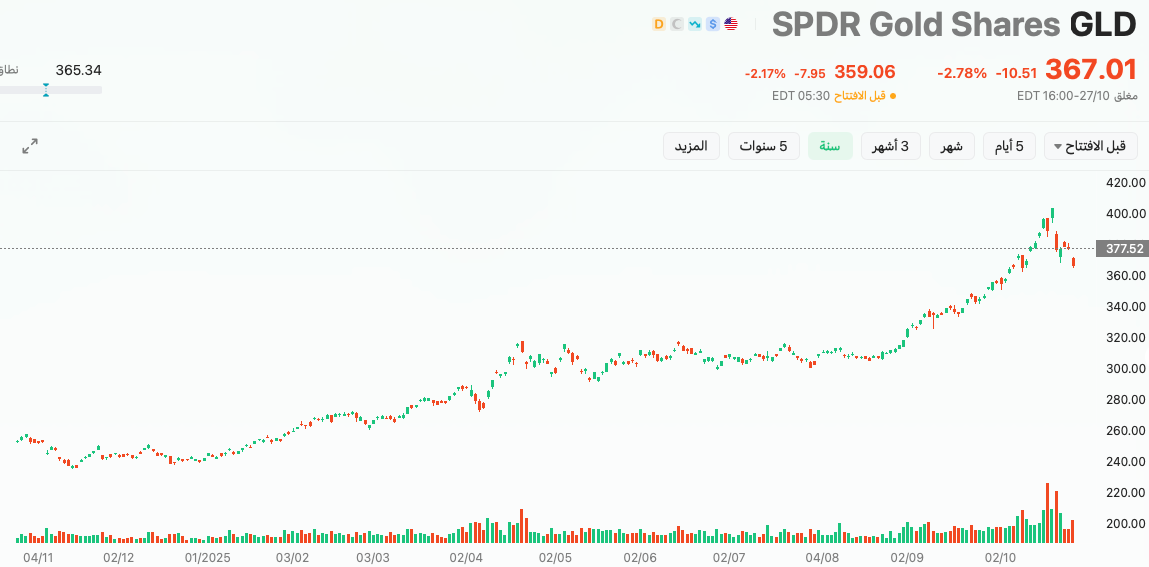The height and width of the screenshot is (567, 1149).
Task: Switch to 5 سنوات range
Action: 763,146
